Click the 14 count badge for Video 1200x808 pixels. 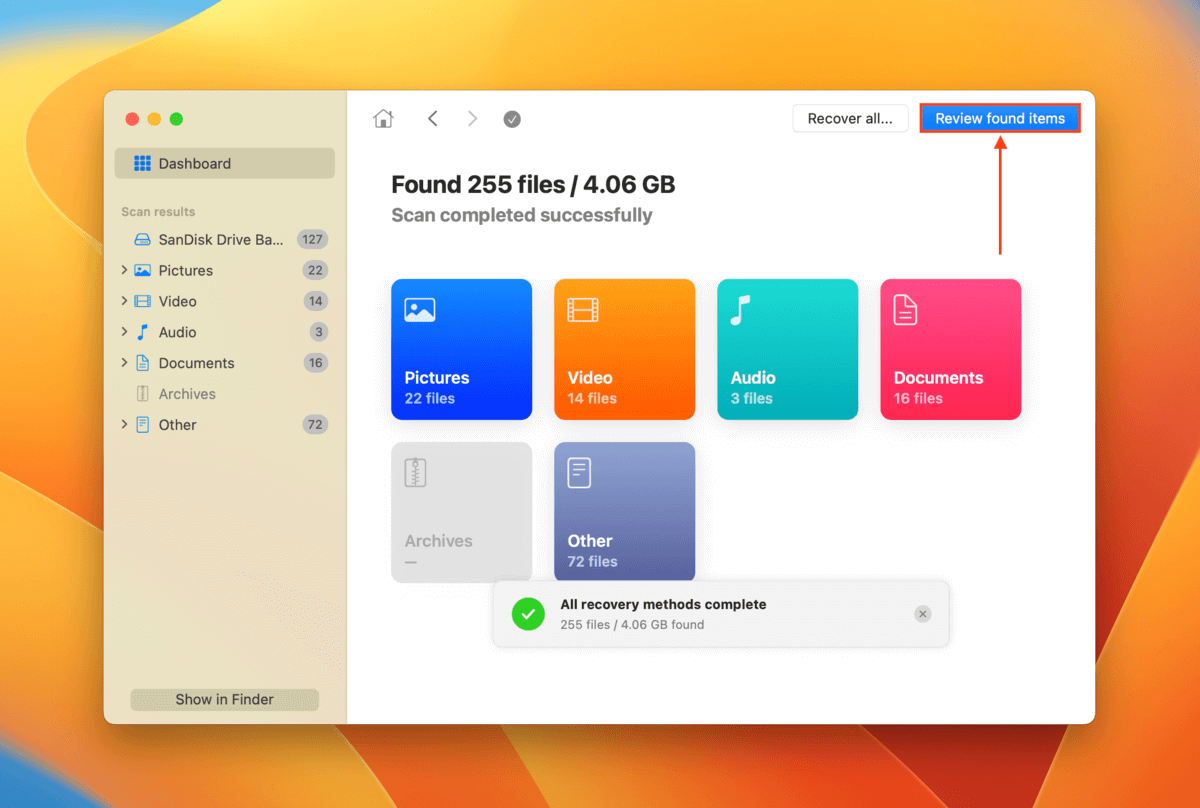click(x=316, y=301)
